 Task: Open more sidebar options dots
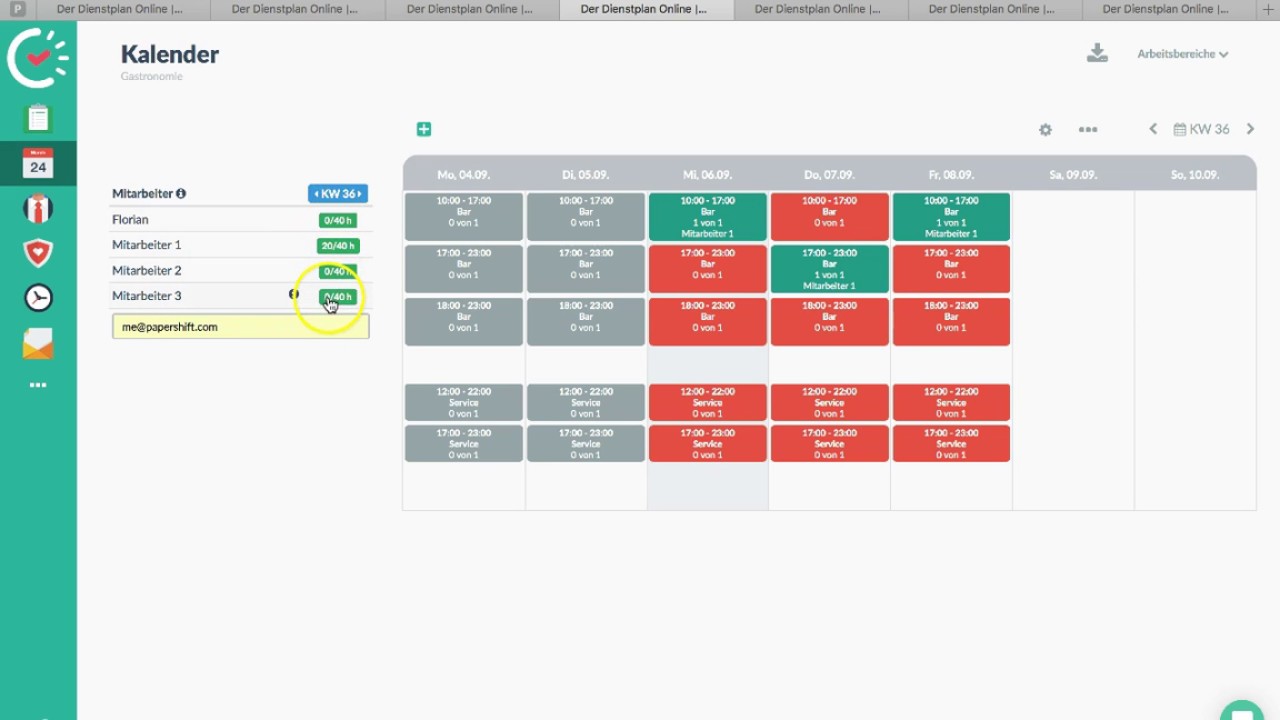pos(38,385)
